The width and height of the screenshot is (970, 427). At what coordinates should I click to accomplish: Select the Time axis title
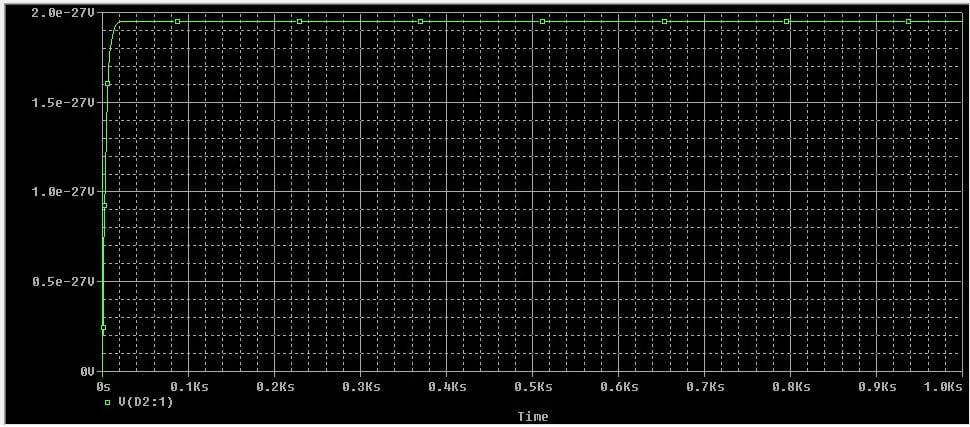(533, 416)
